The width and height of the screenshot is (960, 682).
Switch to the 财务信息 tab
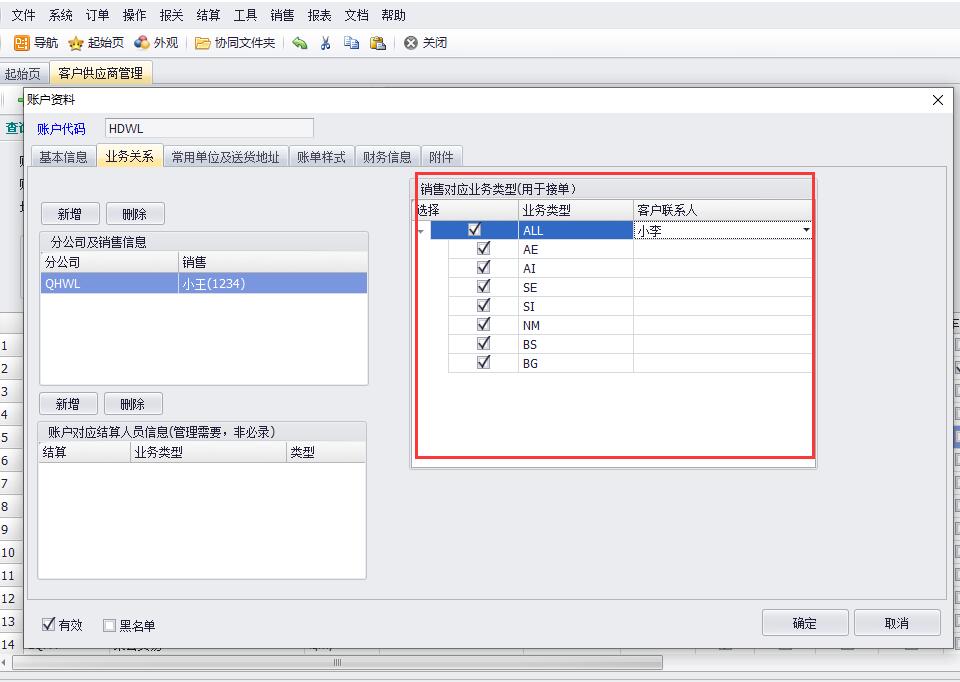[387, 157]
